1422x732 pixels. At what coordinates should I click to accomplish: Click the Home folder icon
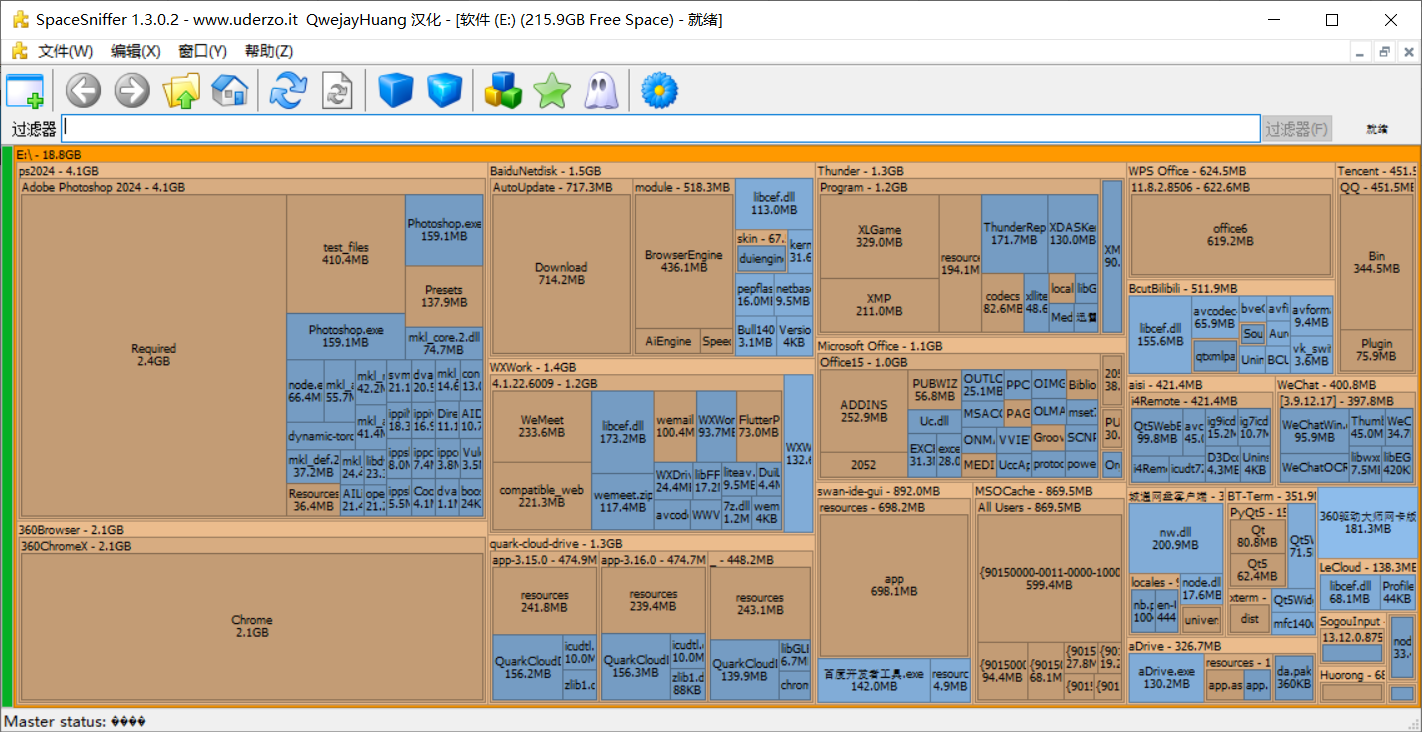(x=229, y=91)
